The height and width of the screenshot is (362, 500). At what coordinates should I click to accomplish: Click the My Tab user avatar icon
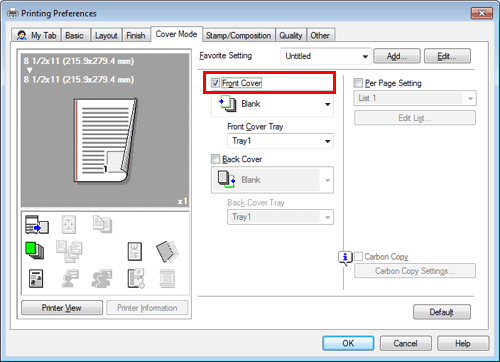coord(22,35)
